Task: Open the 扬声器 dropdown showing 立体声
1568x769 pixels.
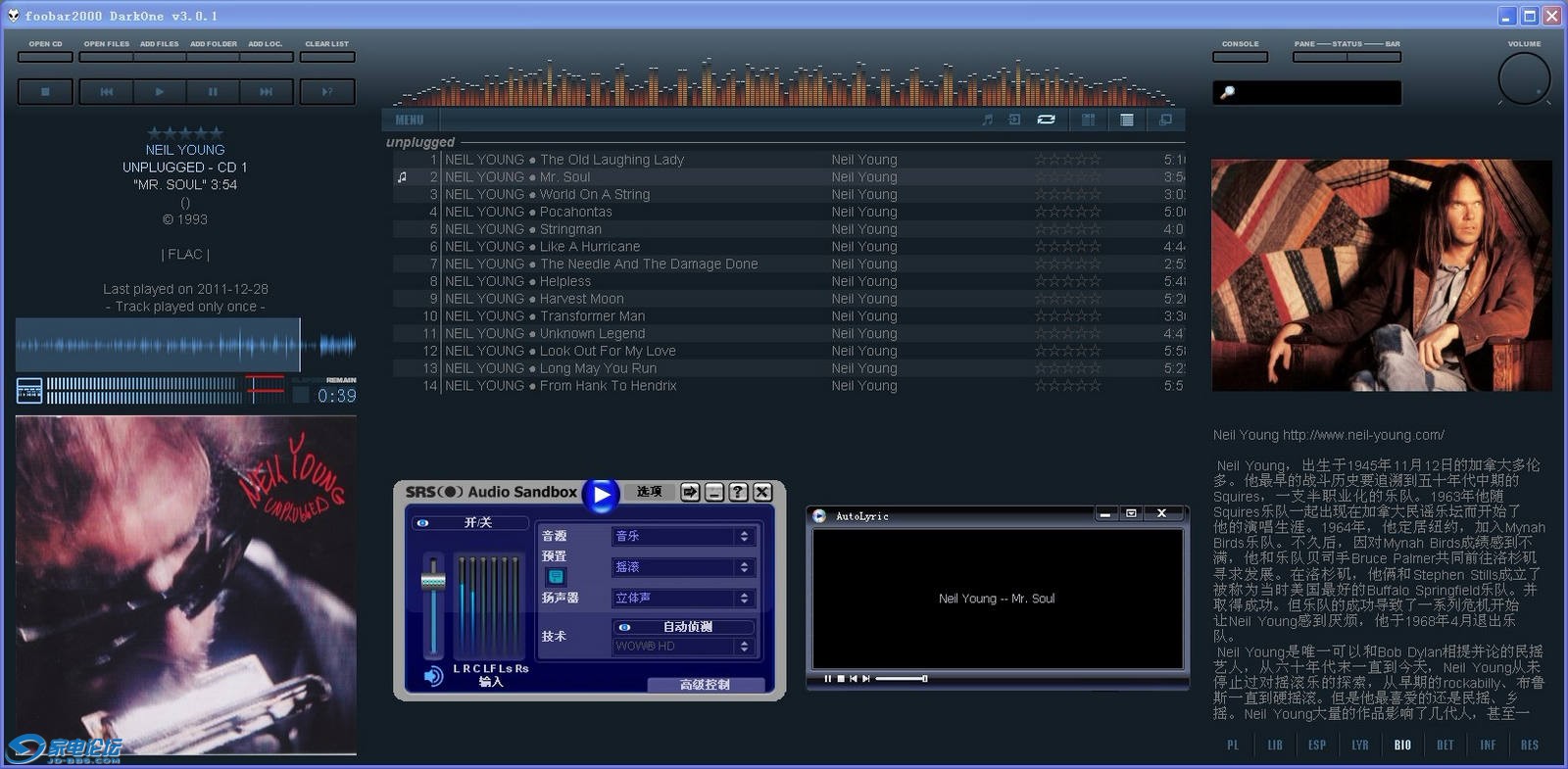Action: point(683,598)
